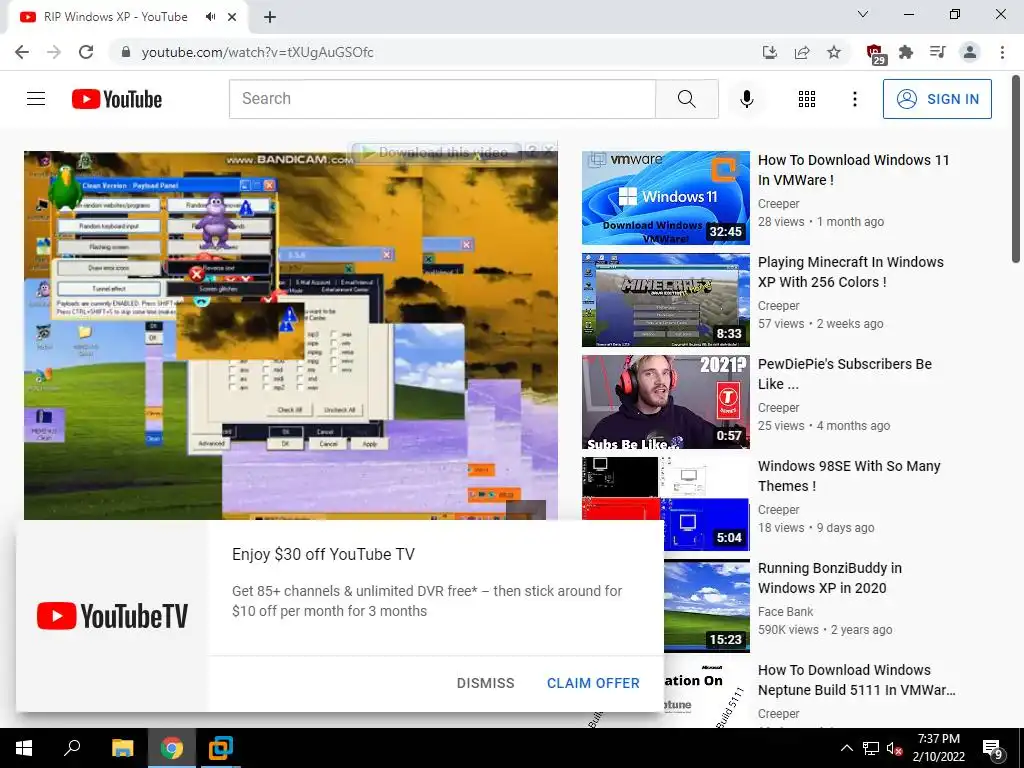Open Windows 98SE themes video thumbnail
The height and width of the screenshot is (768, 1024).
[665, 503]
